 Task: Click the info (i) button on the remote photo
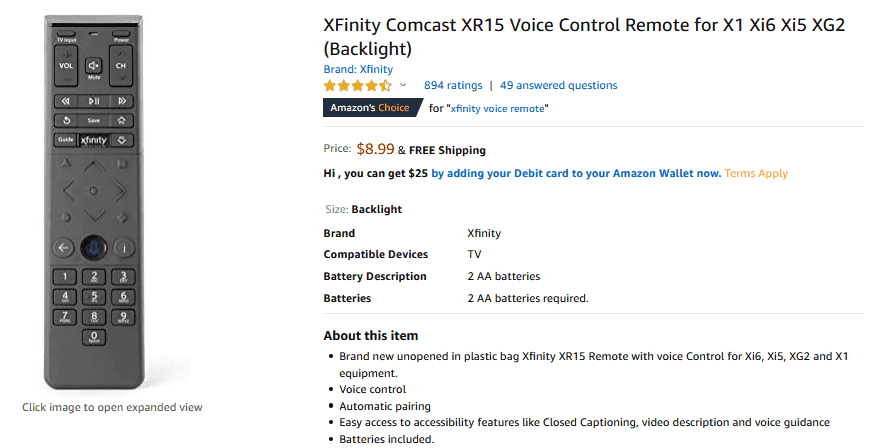coord(122,247)
